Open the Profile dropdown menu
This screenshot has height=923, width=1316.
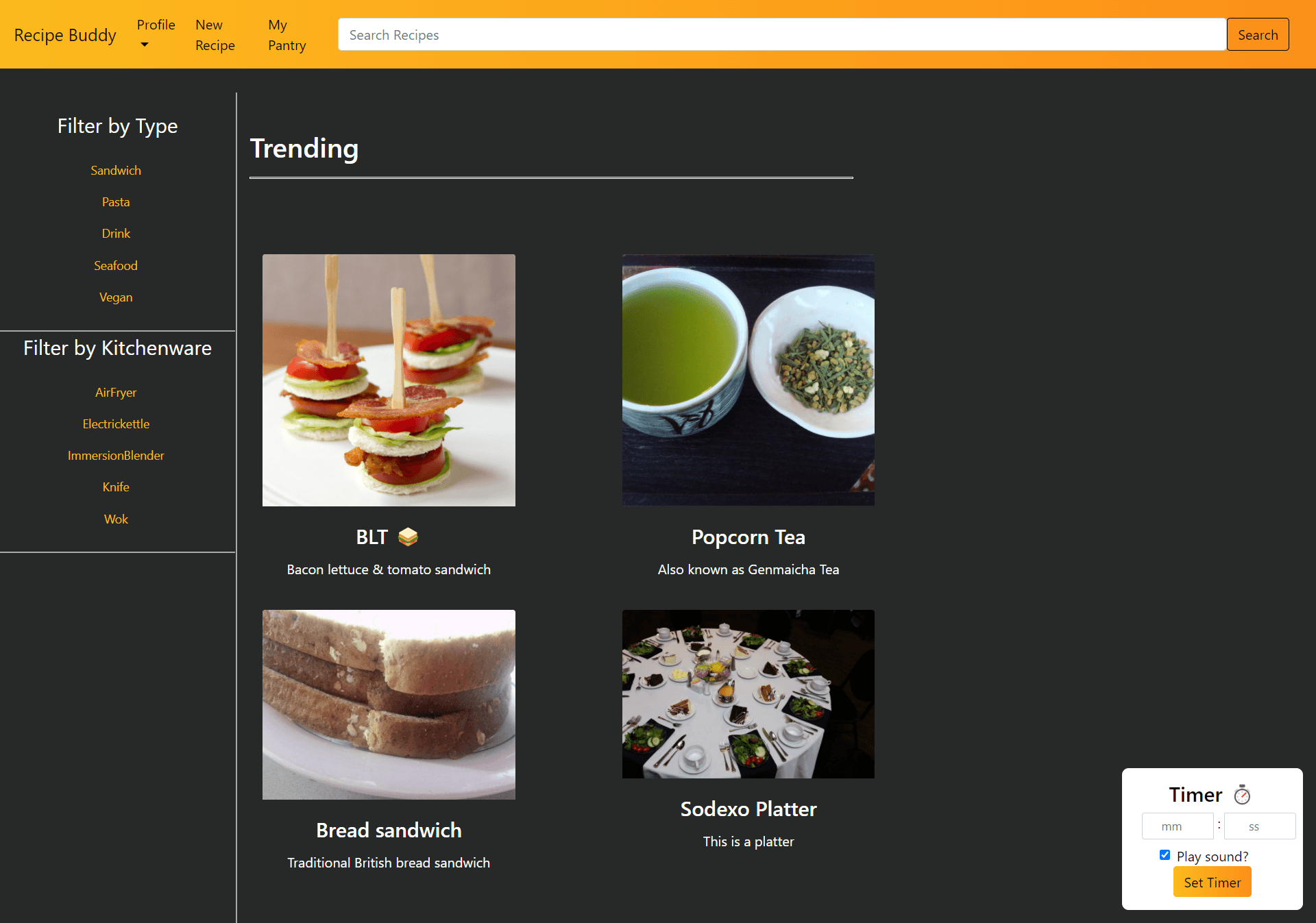[156, 33]
